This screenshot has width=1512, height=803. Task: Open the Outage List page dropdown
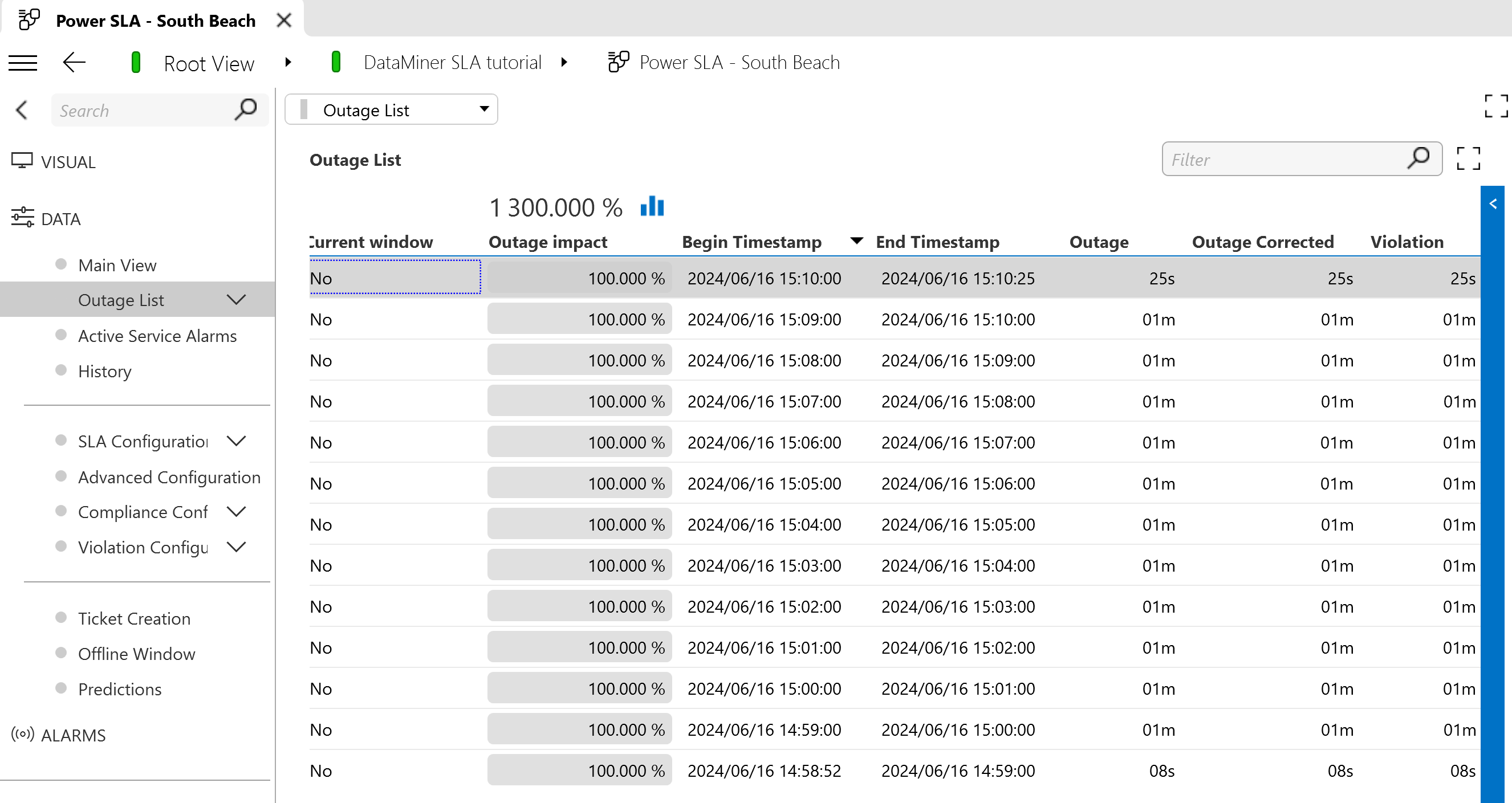[x=391, y=109]
